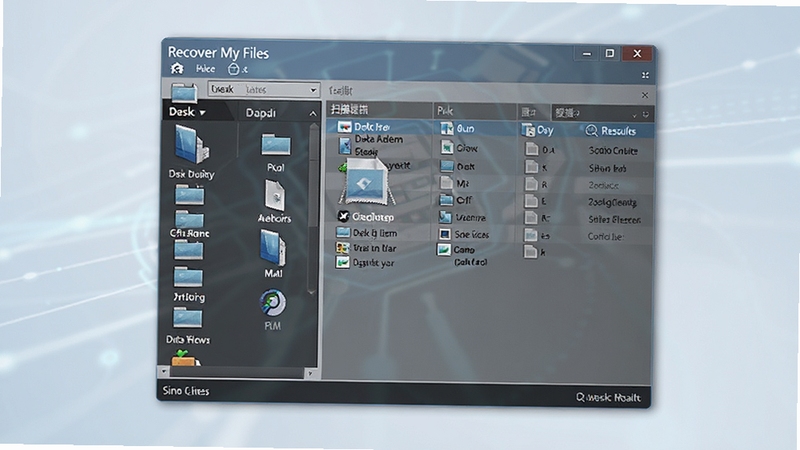Click the Pik column header

point(474,111)
